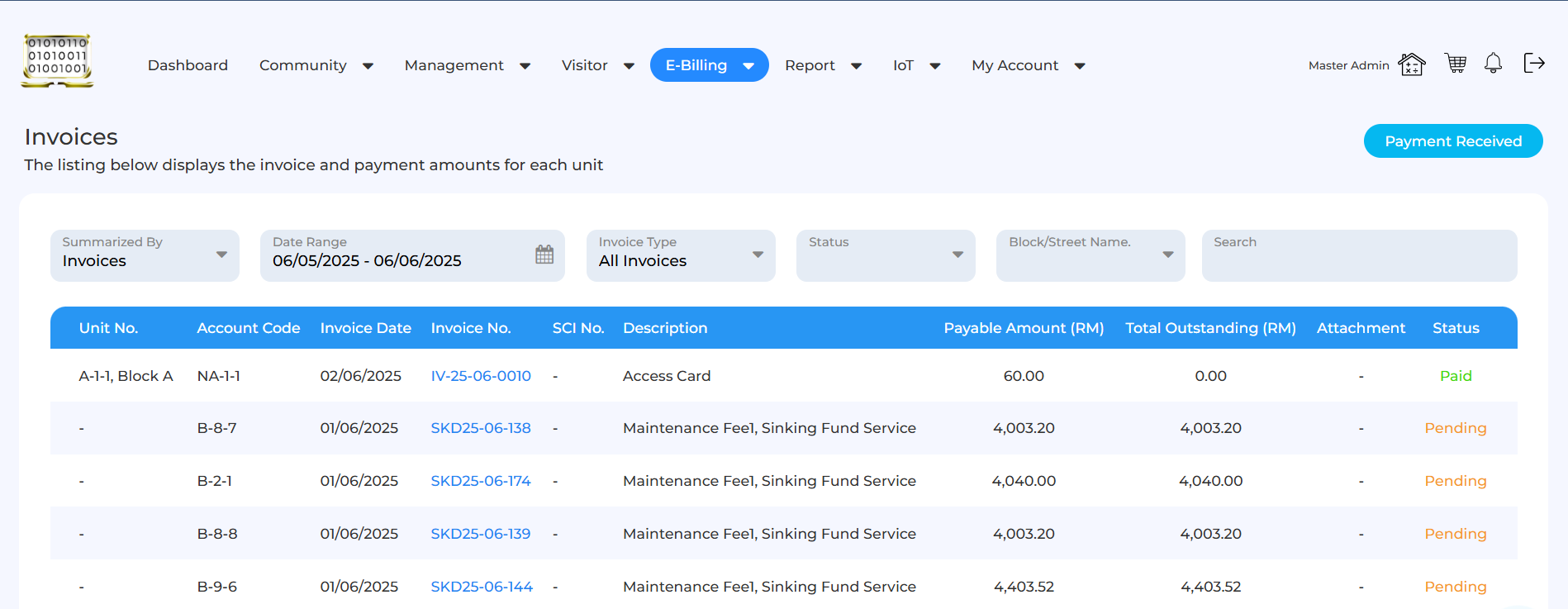The height and width of the screenshot is (609, 1568).
Task: Click the 4,403.52 total outstanding amount
Action: coord(1210,587)
